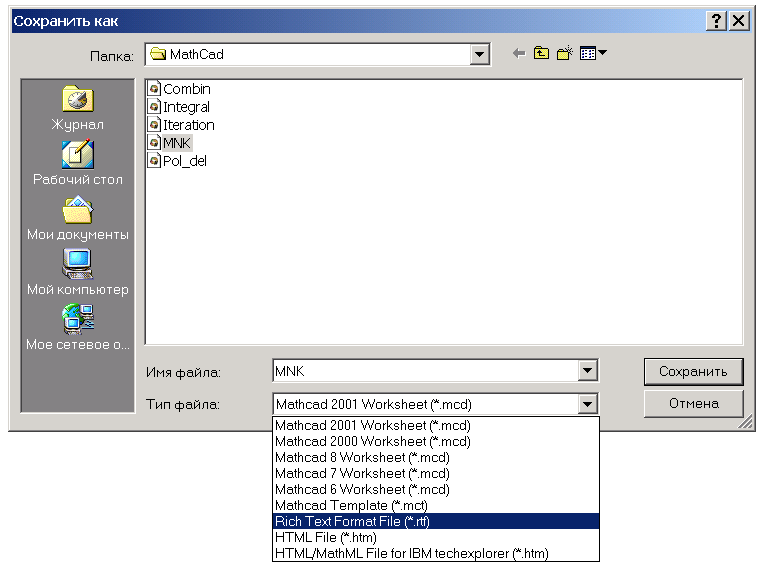Click the MathCad folder name in Папка

point(196,54)
